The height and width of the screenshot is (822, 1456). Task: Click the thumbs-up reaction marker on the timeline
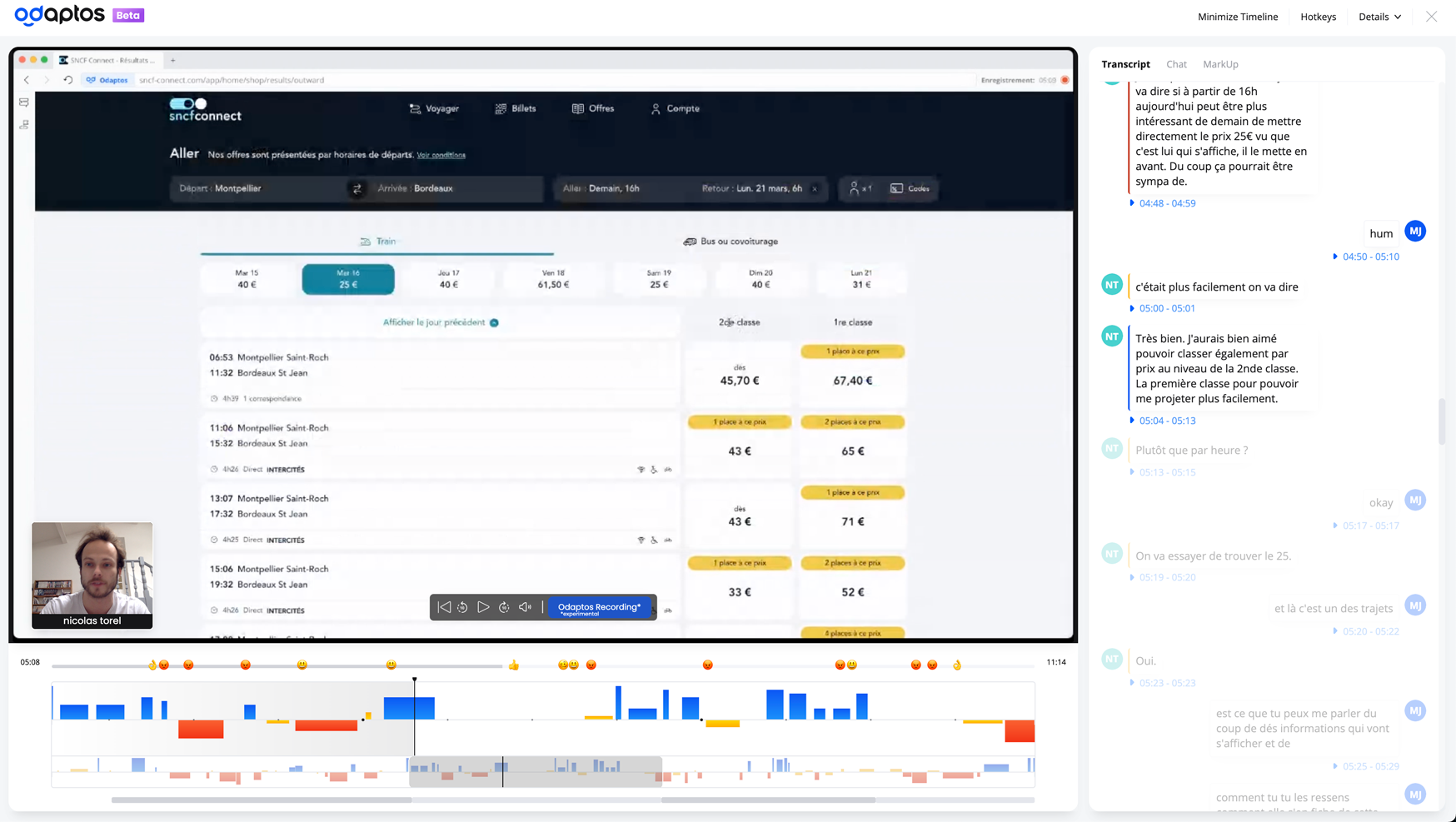pyautogui.click(x=514, y=665)
